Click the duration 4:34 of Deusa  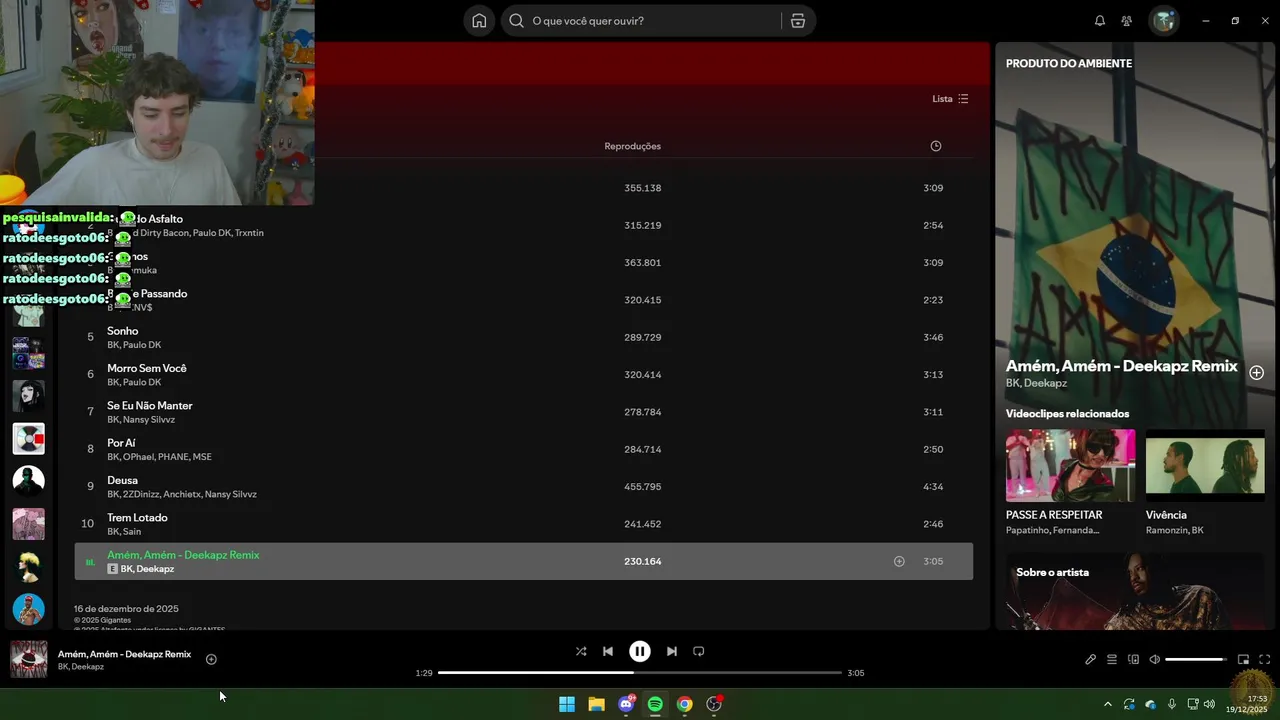933,487
